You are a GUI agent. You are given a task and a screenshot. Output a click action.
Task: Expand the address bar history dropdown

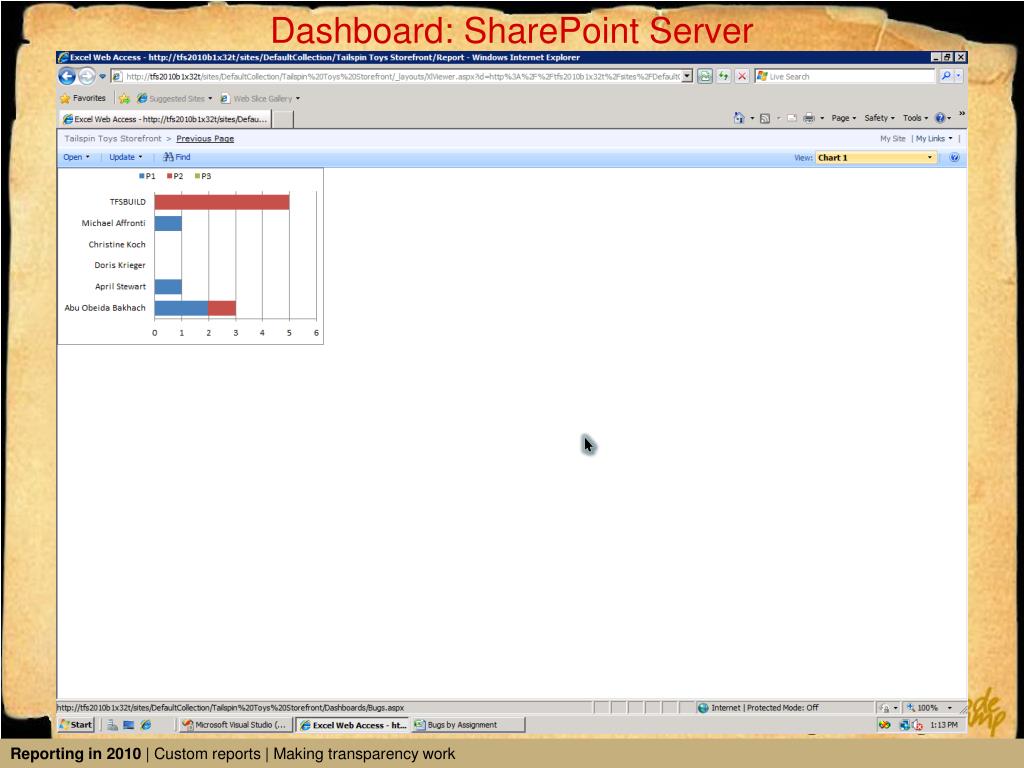(x=688, y=76)
